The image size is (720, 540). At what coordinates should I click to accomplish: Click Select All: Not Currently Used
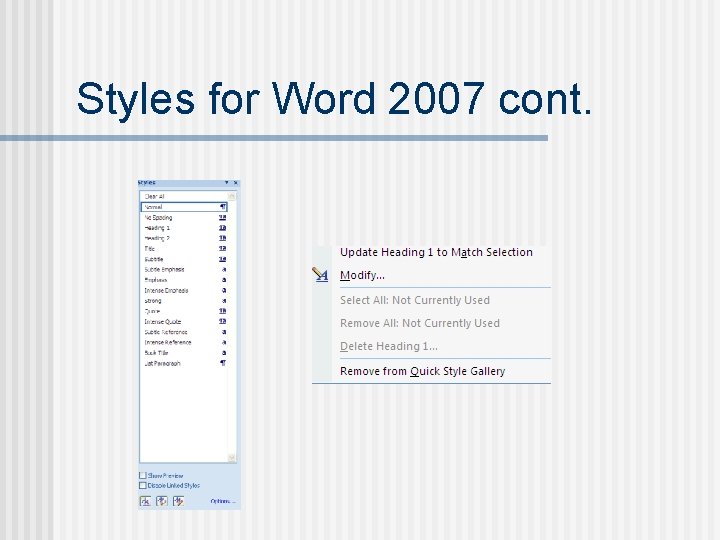(415, 300)
